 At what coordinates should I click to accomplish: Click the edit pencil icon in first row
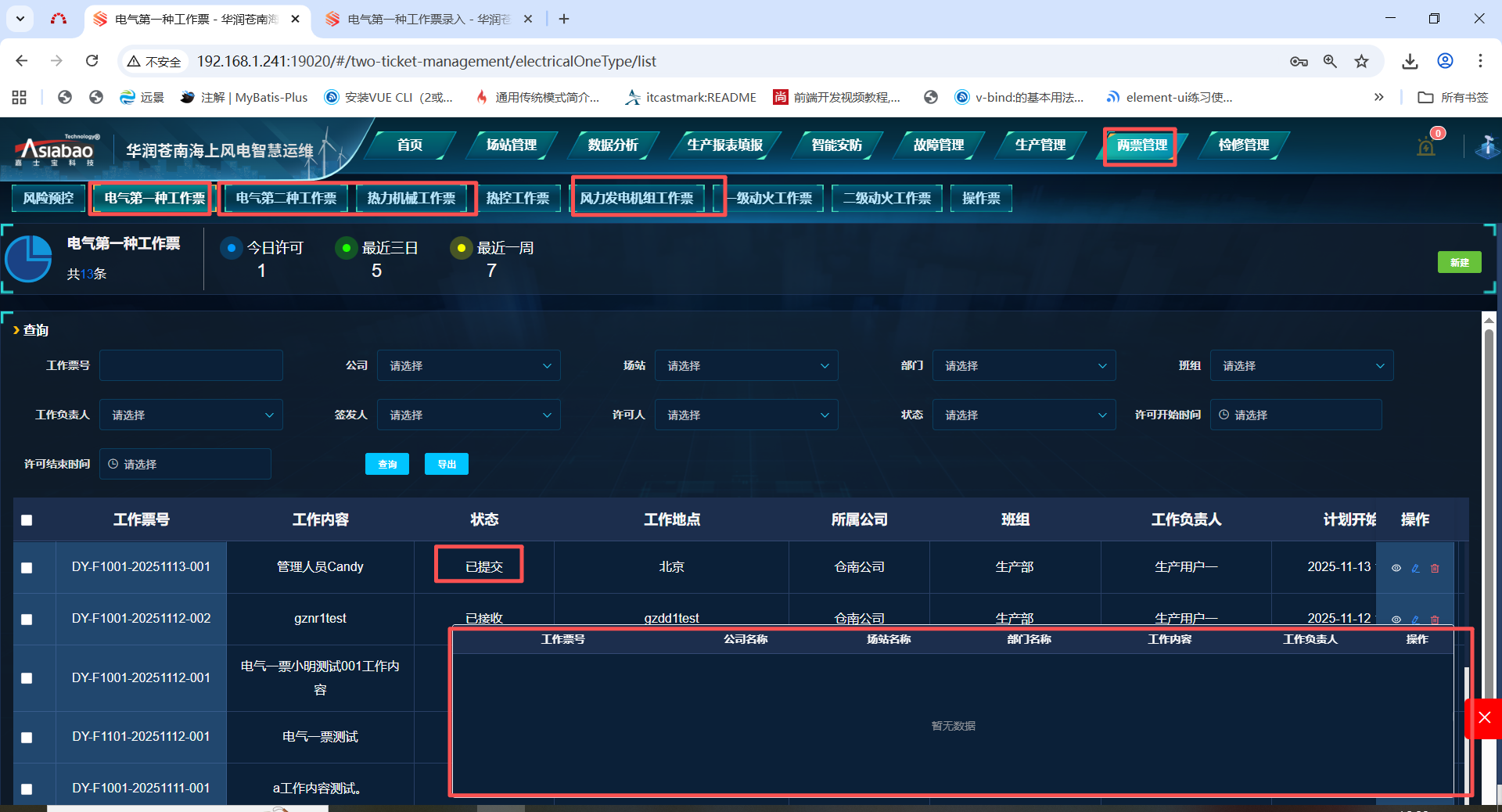[x=1415, y=568]
